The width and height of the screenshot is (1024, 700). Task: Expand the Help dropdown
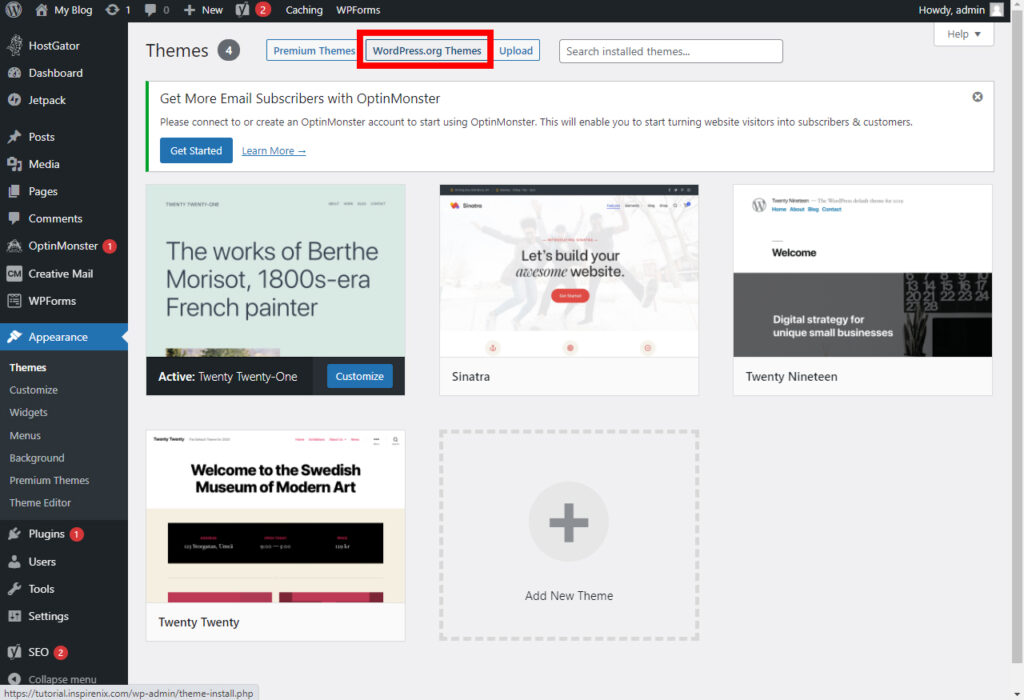[x=964, y=34]
